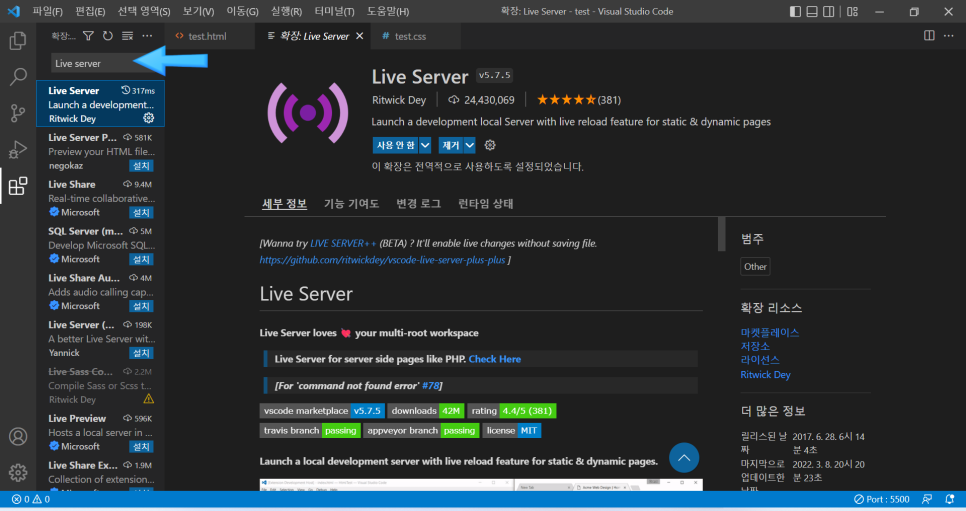Screen dimensions: 966x511
Task: Select the 세부 정보 tab
Action: [x=285, y=204]
